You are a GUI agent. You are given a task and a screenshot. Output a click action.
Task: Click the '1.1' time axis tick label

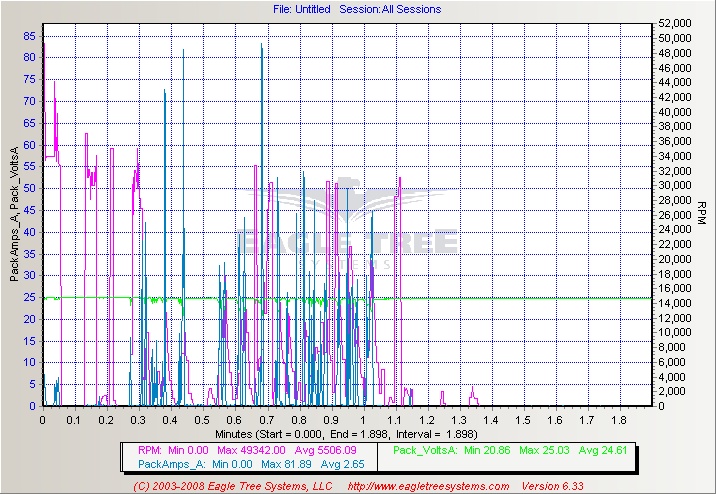[395, 420]
